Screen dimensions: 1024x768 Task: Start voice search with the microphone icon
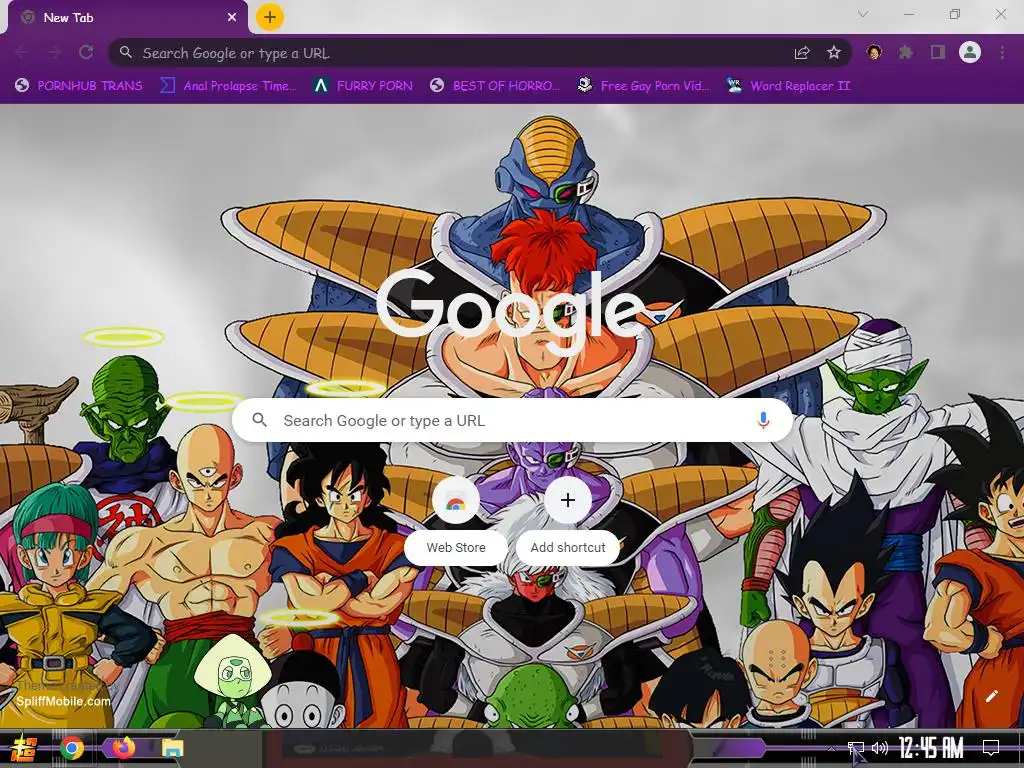[x=763, y=420]
